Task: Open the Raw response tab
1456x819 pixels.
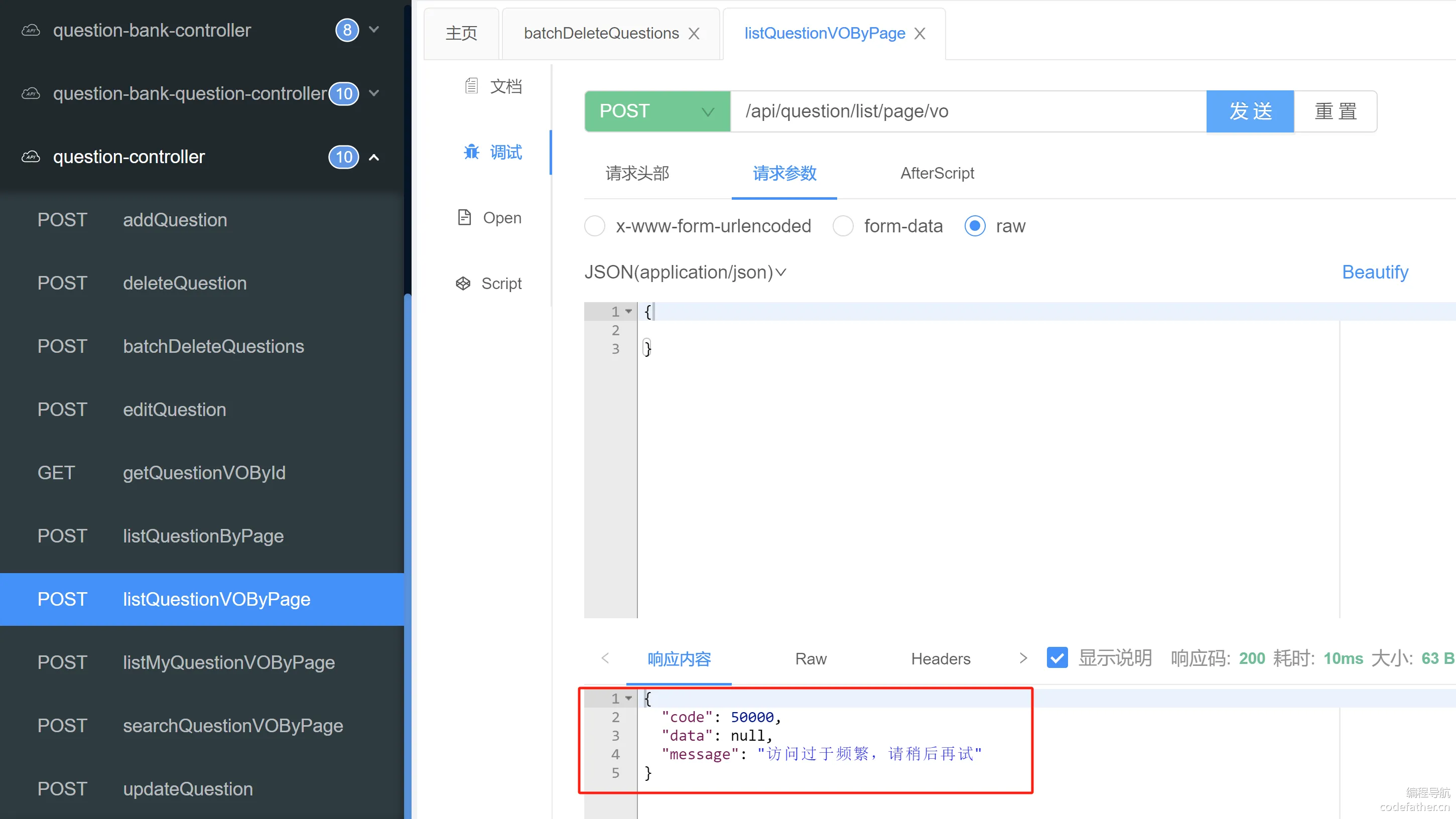Action: point(811,658)
